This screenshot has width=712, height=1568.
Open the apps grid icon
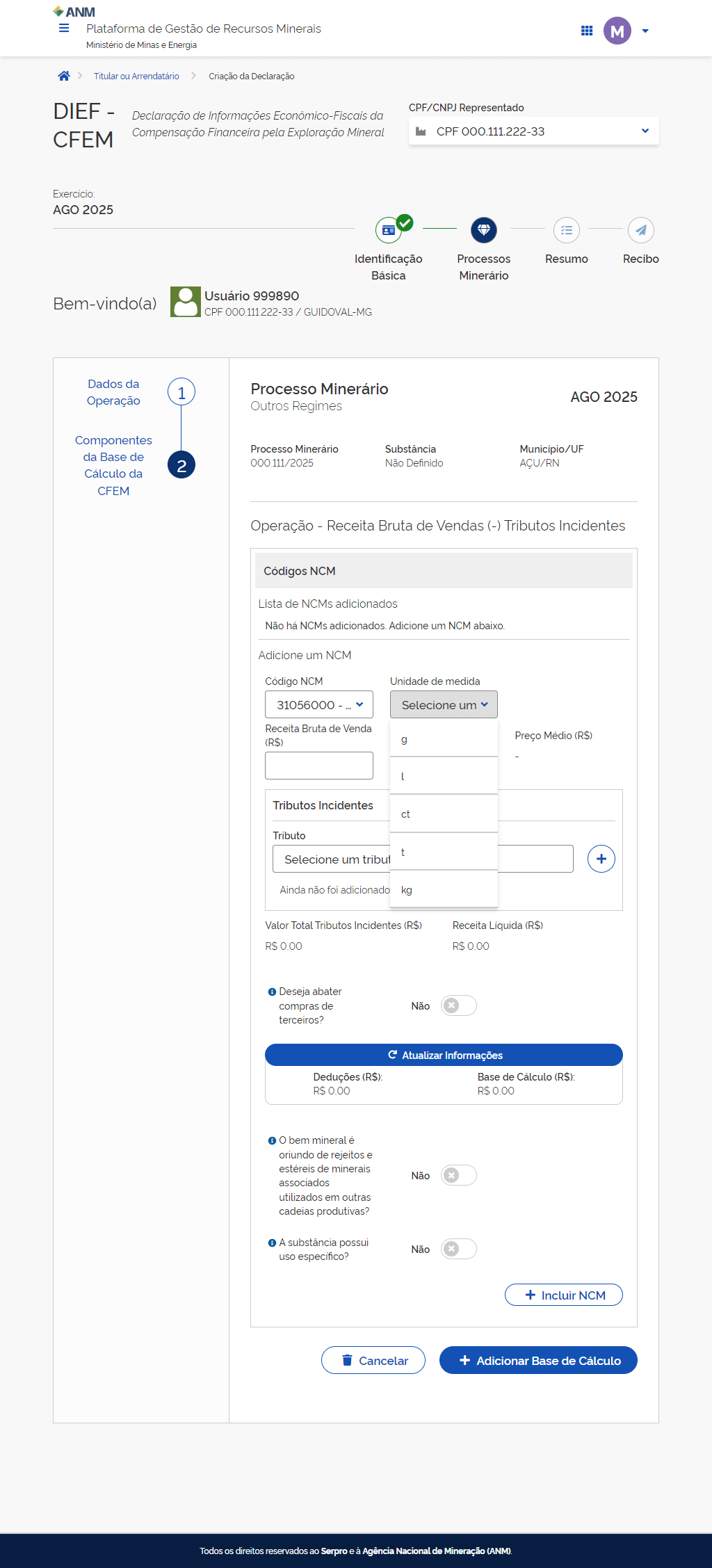[587, 31]
